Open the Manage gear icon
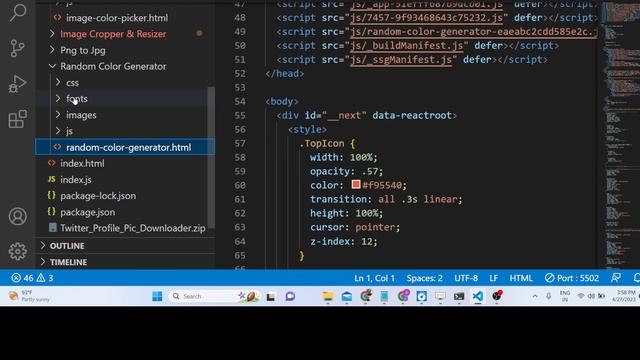640x360 pixels. pyautogui.click(x=18, y=251)
